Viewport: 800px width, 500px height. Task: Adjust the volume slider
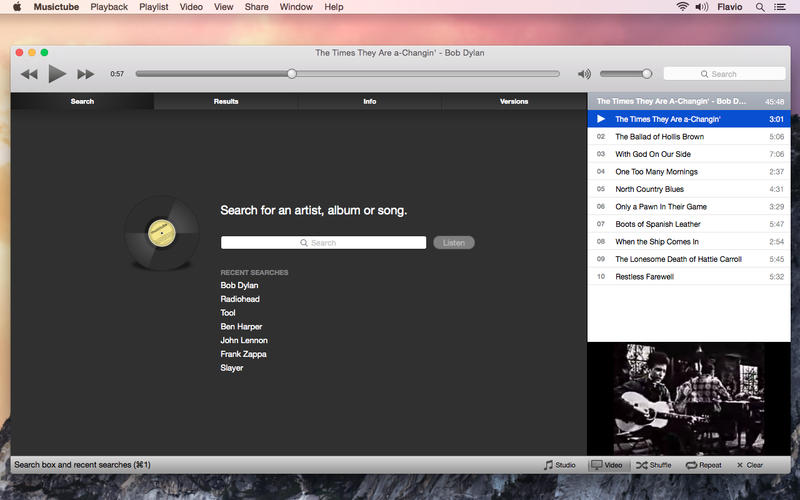(626, 73)
